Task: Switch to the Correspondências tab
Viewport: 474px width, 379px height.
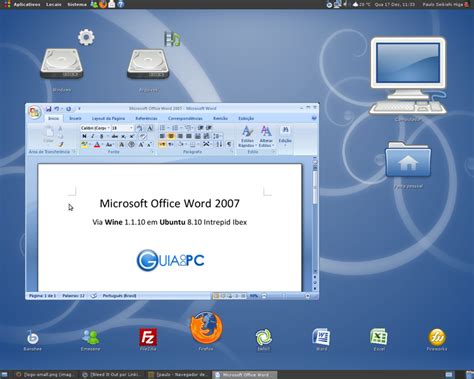Action: click(x=185, y=118)
